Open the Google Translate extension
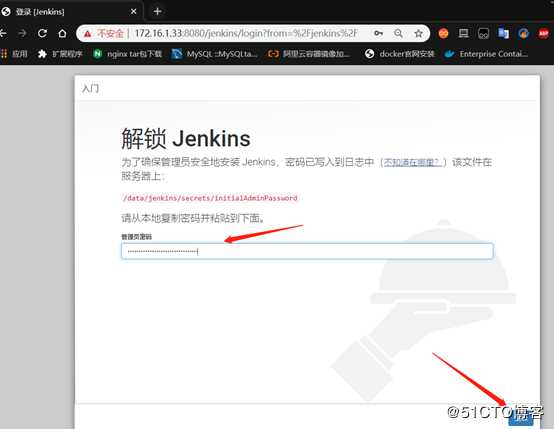554x429 pixels. [503, 33]
